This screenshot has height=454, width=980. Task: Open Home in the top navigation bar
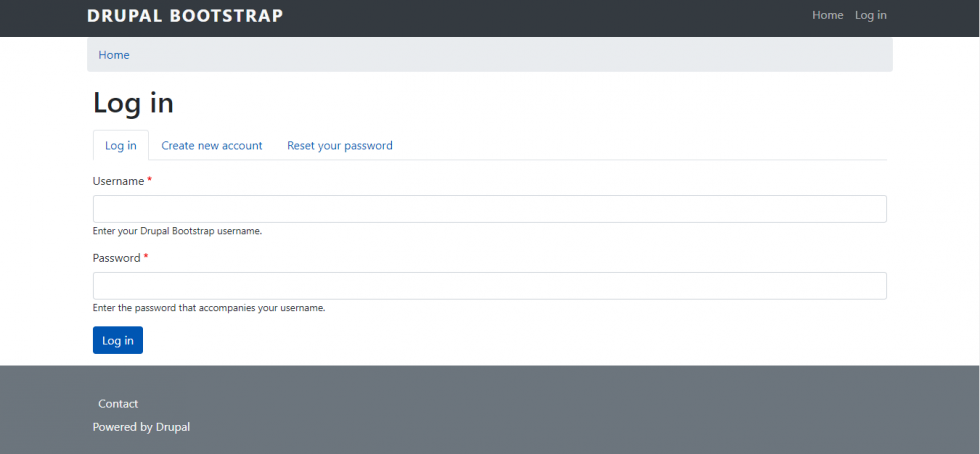pyautogui.click(x=827, y=16)
